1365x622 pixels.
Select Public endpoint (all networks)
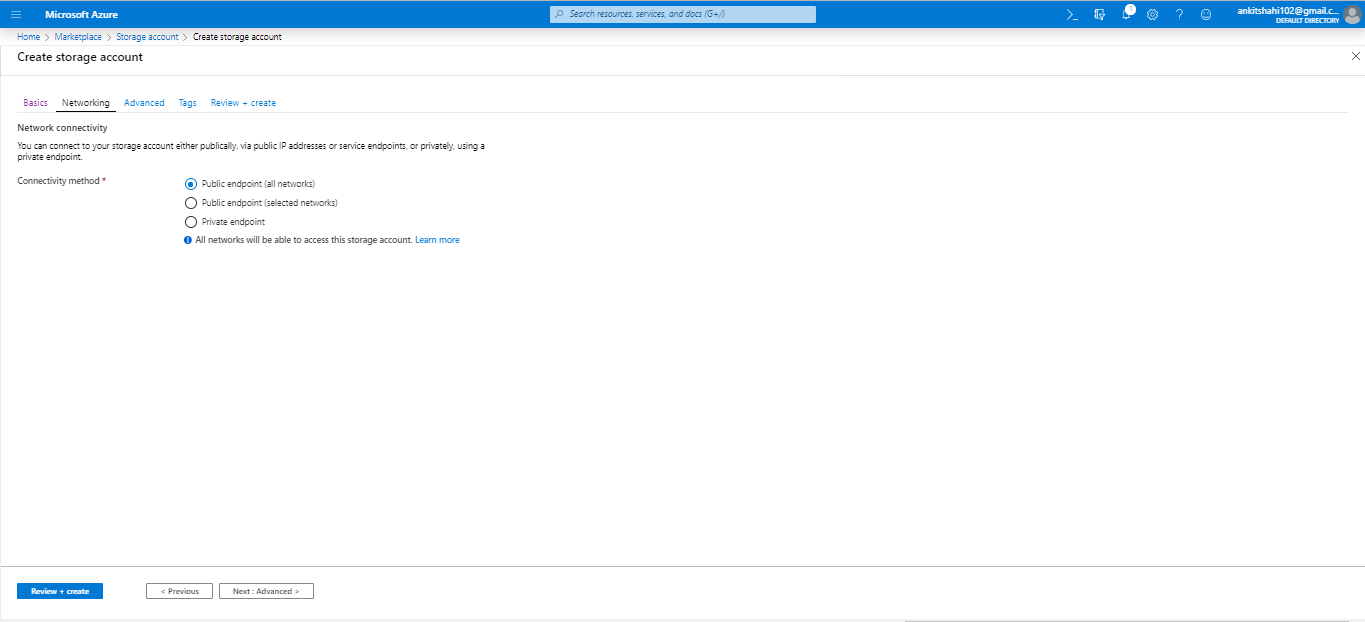pos(190,184)
